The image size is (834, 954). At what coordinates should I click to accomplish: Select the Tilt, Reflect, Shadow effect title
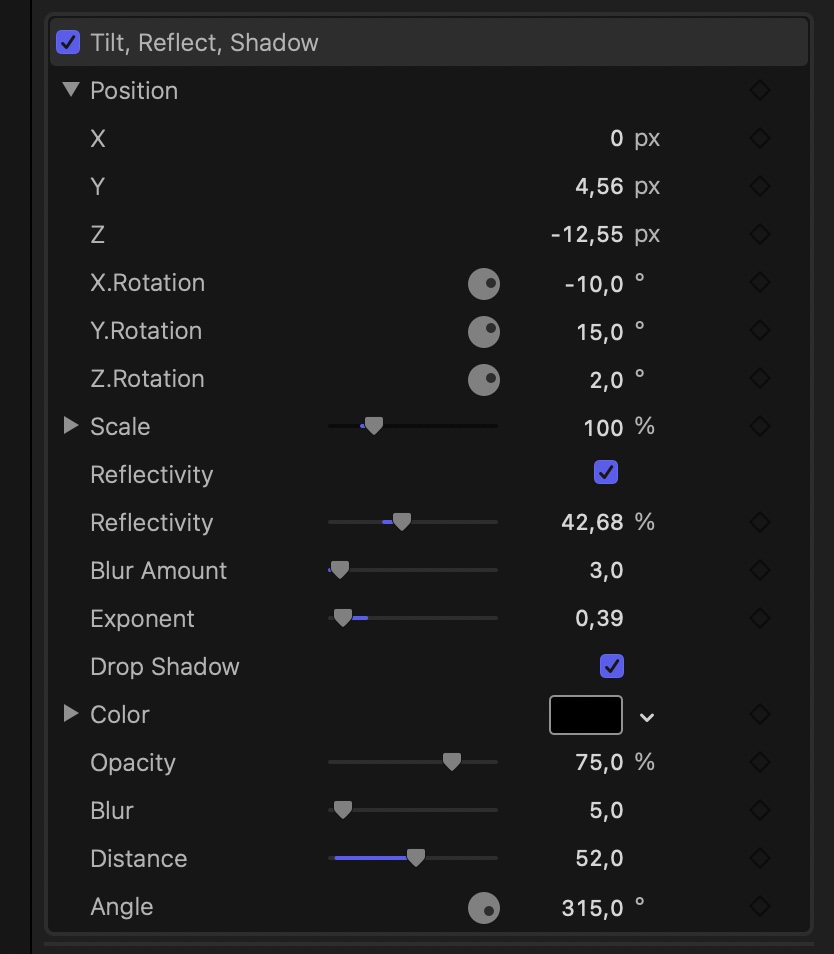coord(204,43)
